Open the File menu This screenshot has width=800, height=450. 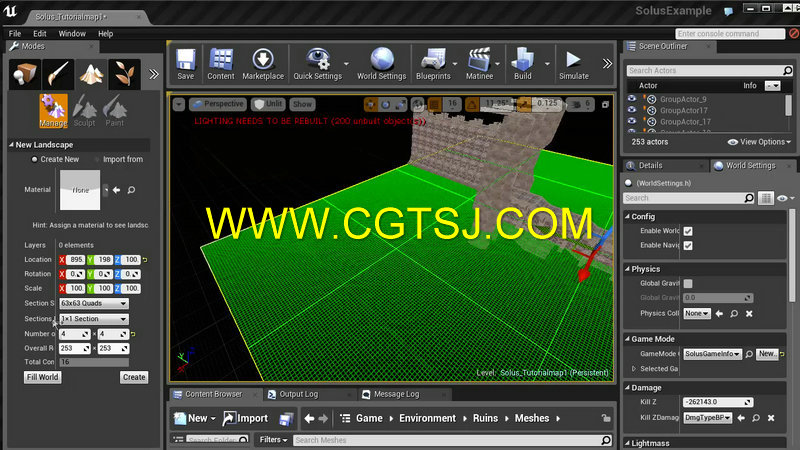15,34
